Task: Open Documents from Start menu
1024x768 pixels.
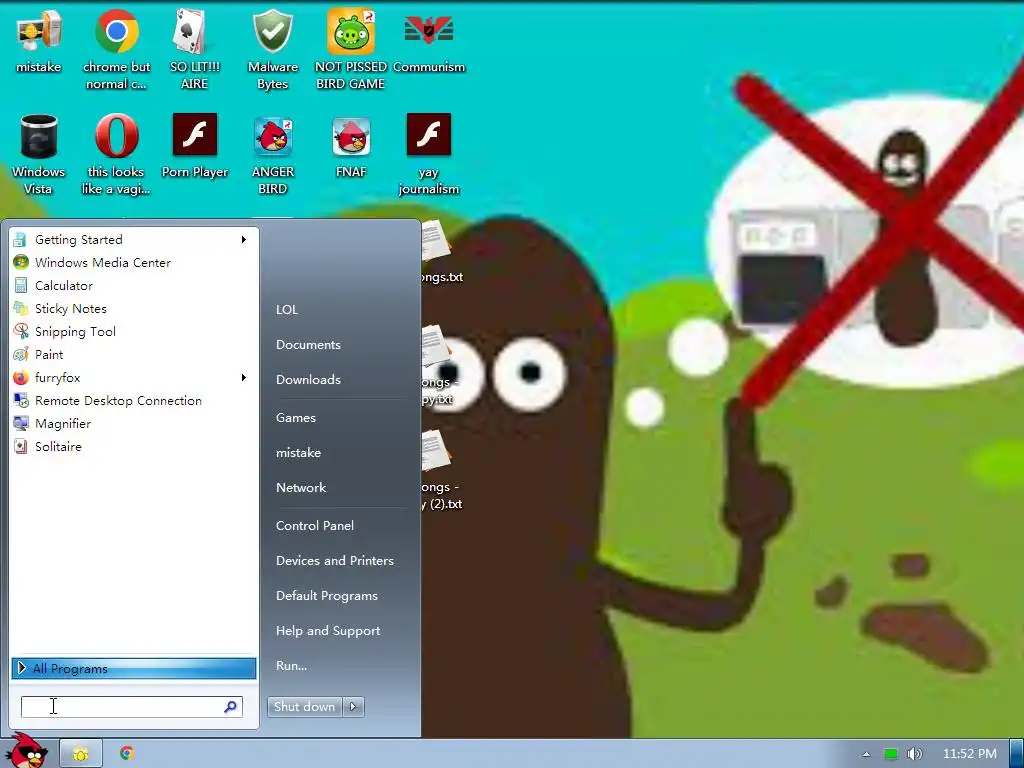Action: (308, 345)
